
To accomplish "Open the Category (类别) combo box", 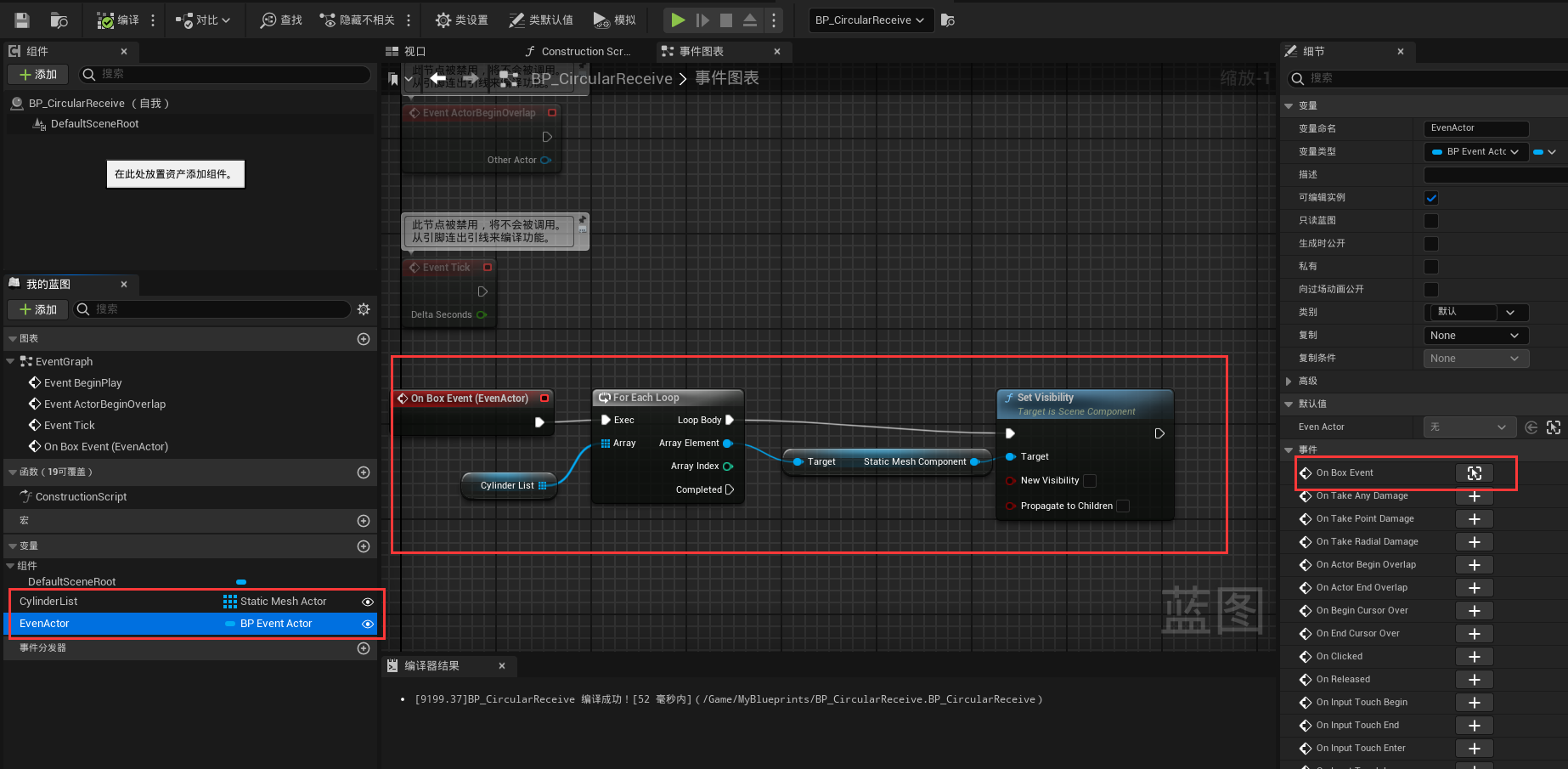I will tap(1476, 313).
